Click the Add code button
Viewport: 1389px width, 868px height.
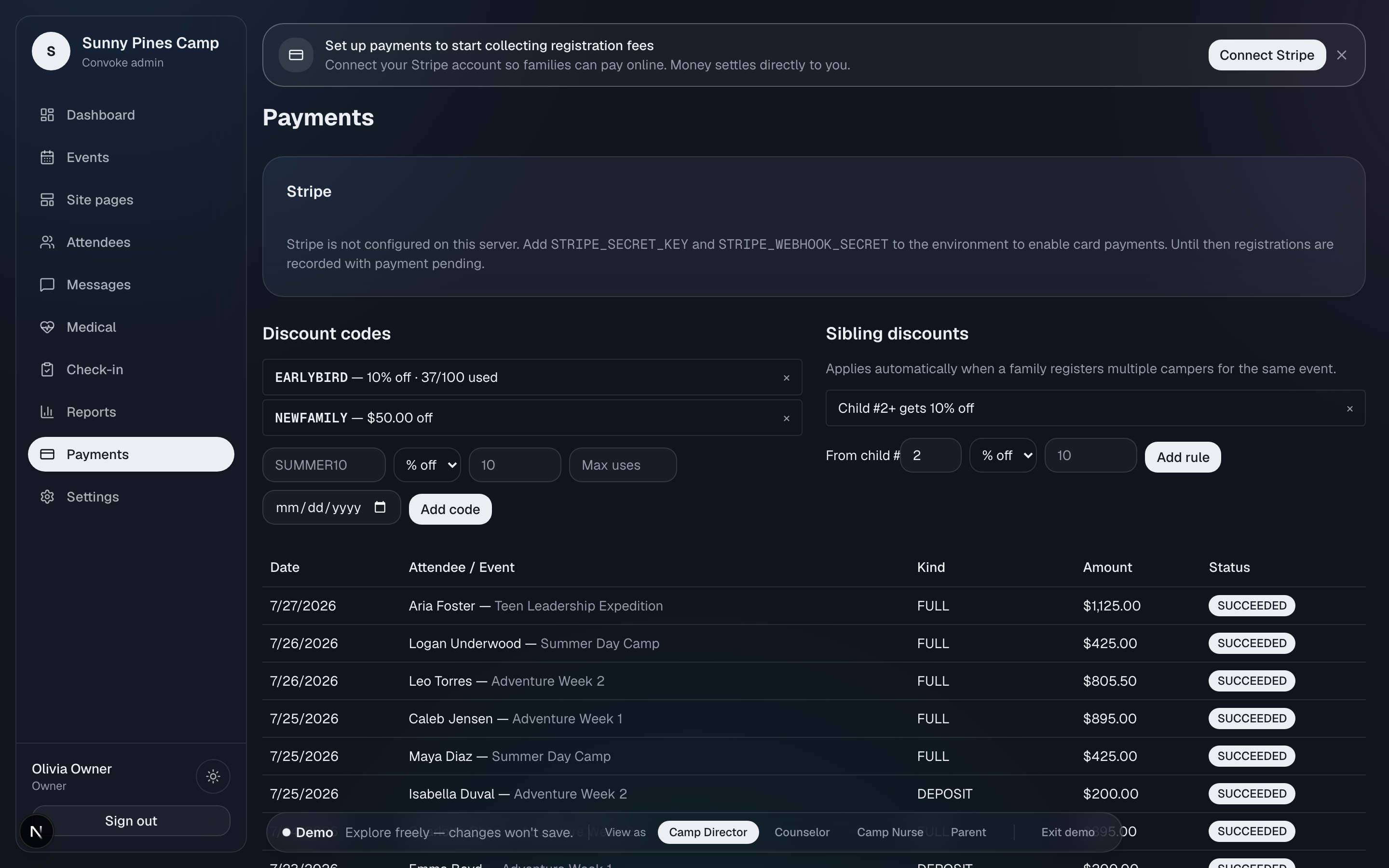click(450, 509)
